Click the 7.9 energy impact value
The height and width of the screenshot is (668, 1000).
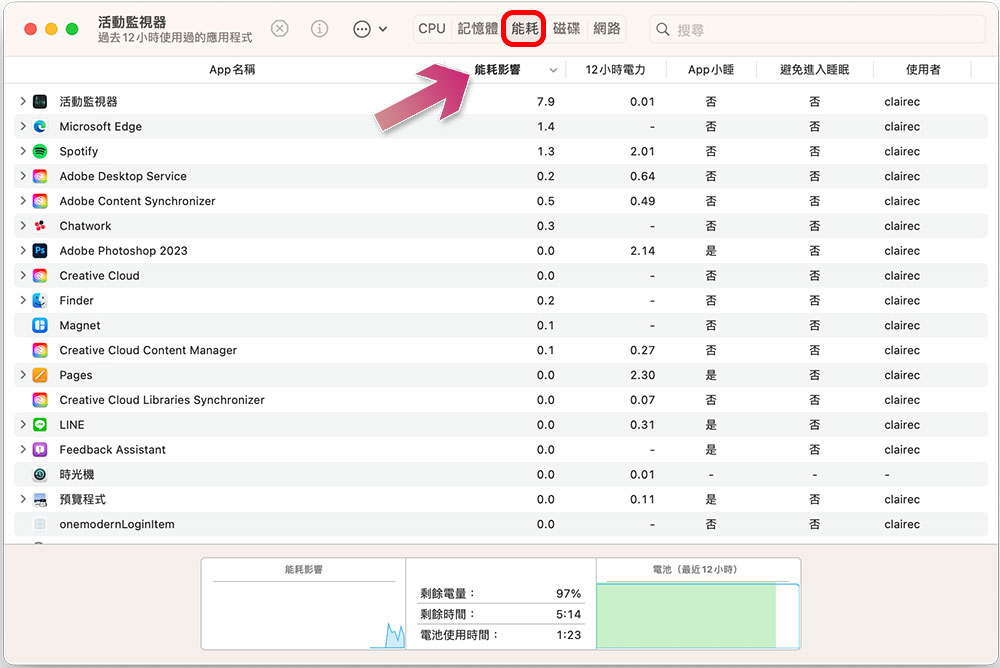545,101
